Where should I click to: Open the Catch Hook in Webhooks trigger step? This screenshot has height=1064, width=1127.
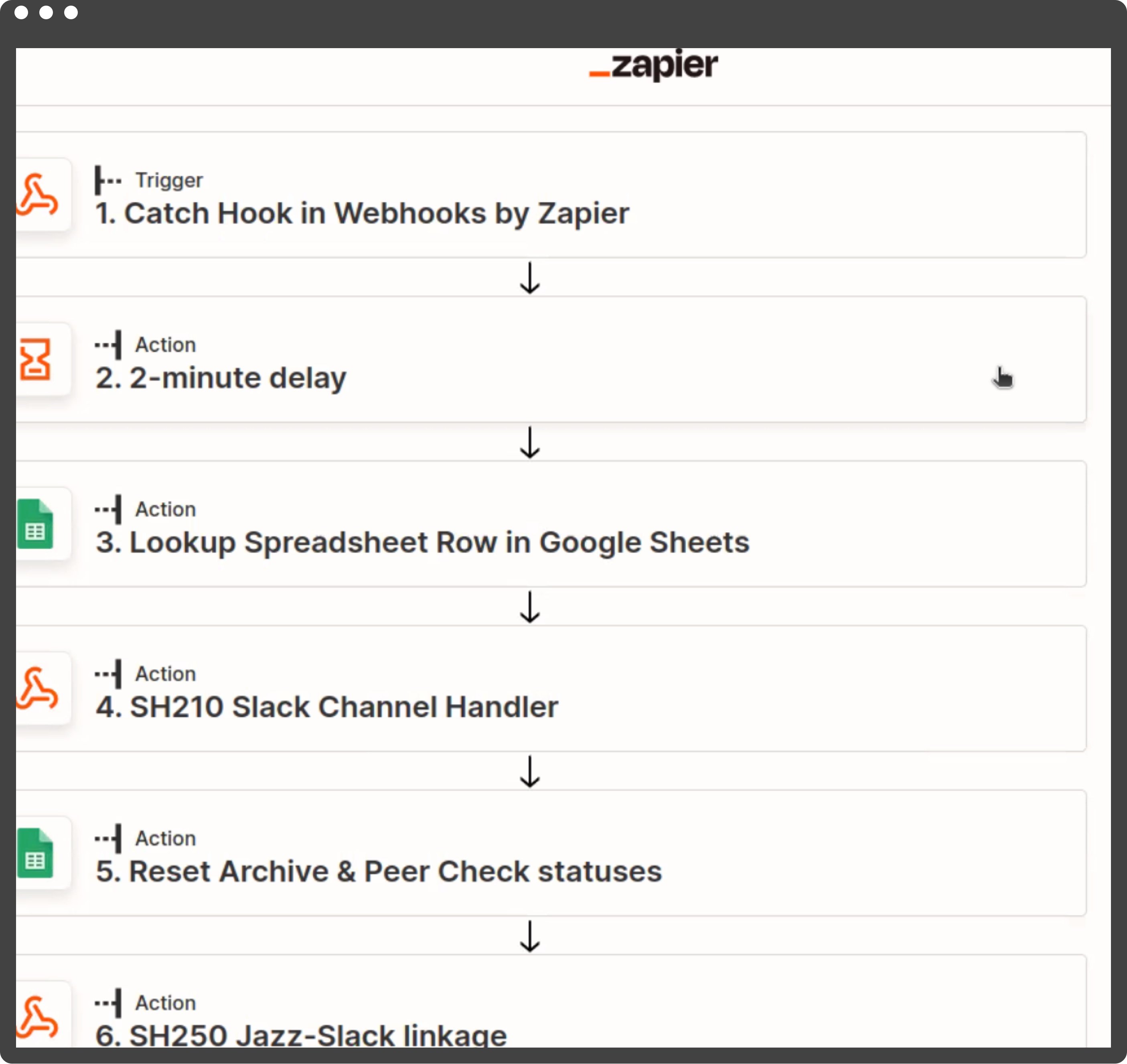362,214
